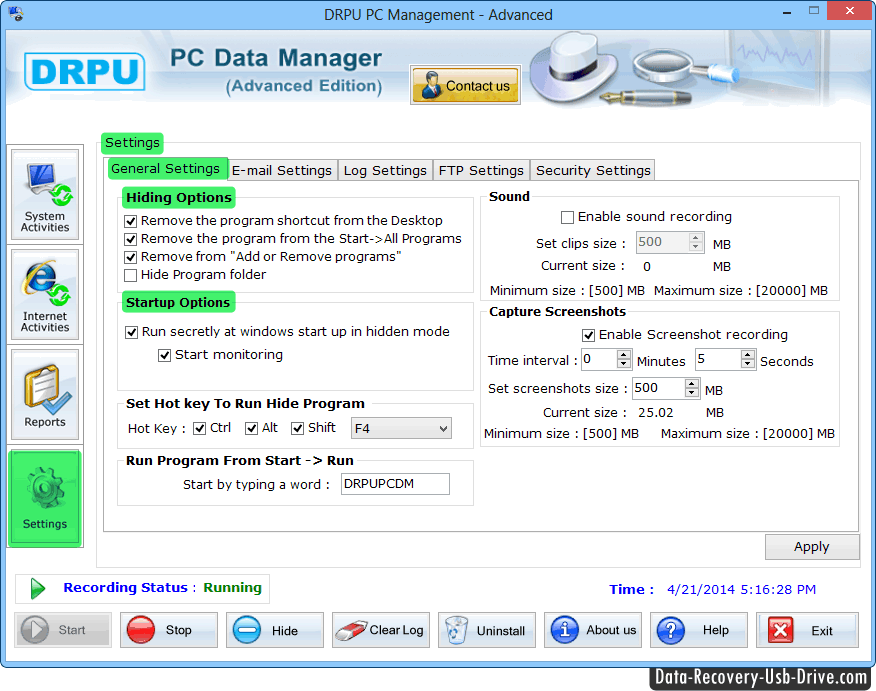Click the Help question mark icon
This screenshot has width=876, height=691.
tap(671, 631)
